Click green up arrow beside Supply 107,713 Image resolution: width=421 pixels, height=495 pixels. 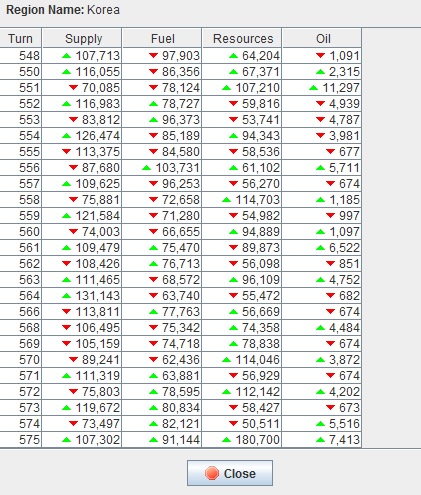tap(67, 56)
